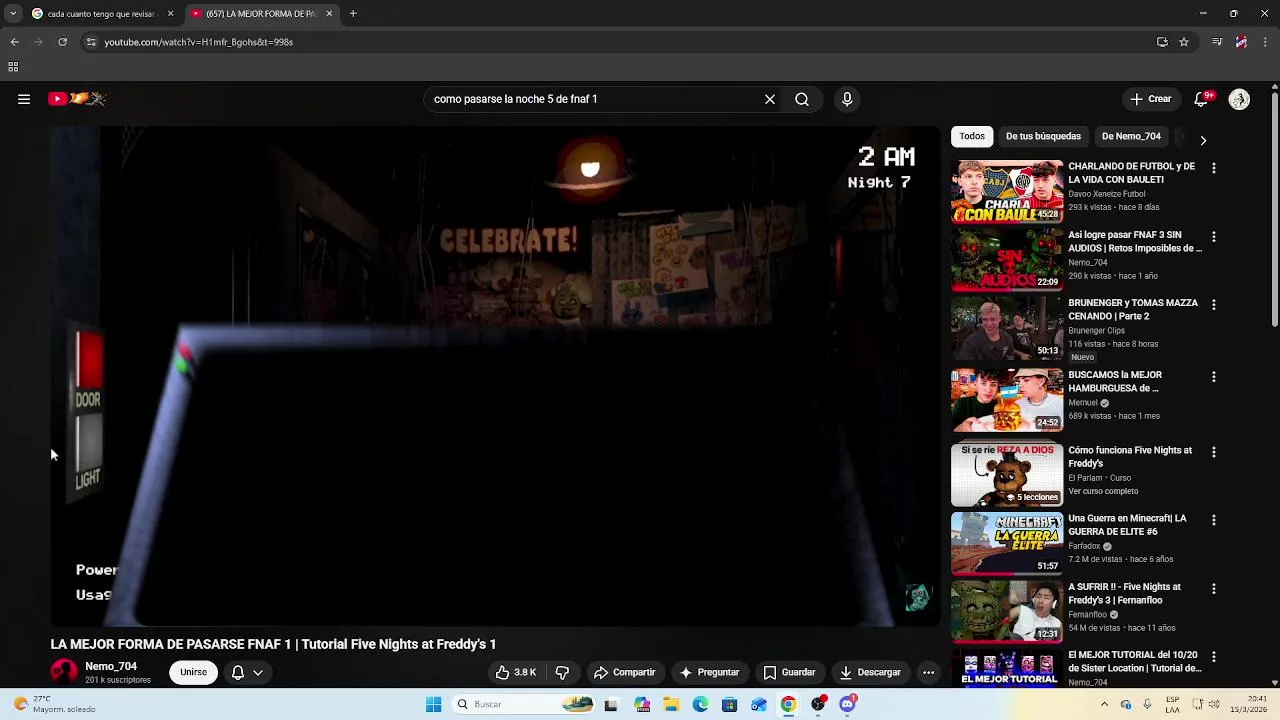Select the De tus búsquedas chip
Viewport: 1280px width, 720px height.
pos(1043,136)
